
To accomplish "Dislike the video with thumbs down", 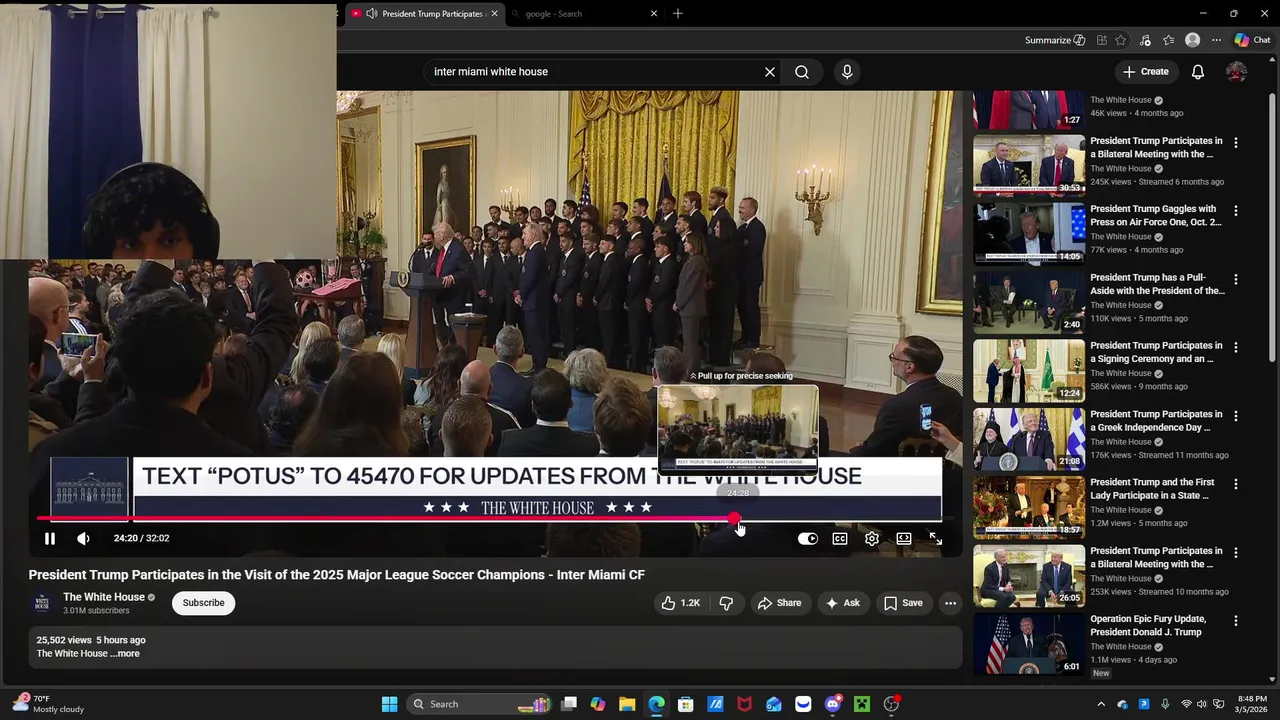I will click(726, 603).
